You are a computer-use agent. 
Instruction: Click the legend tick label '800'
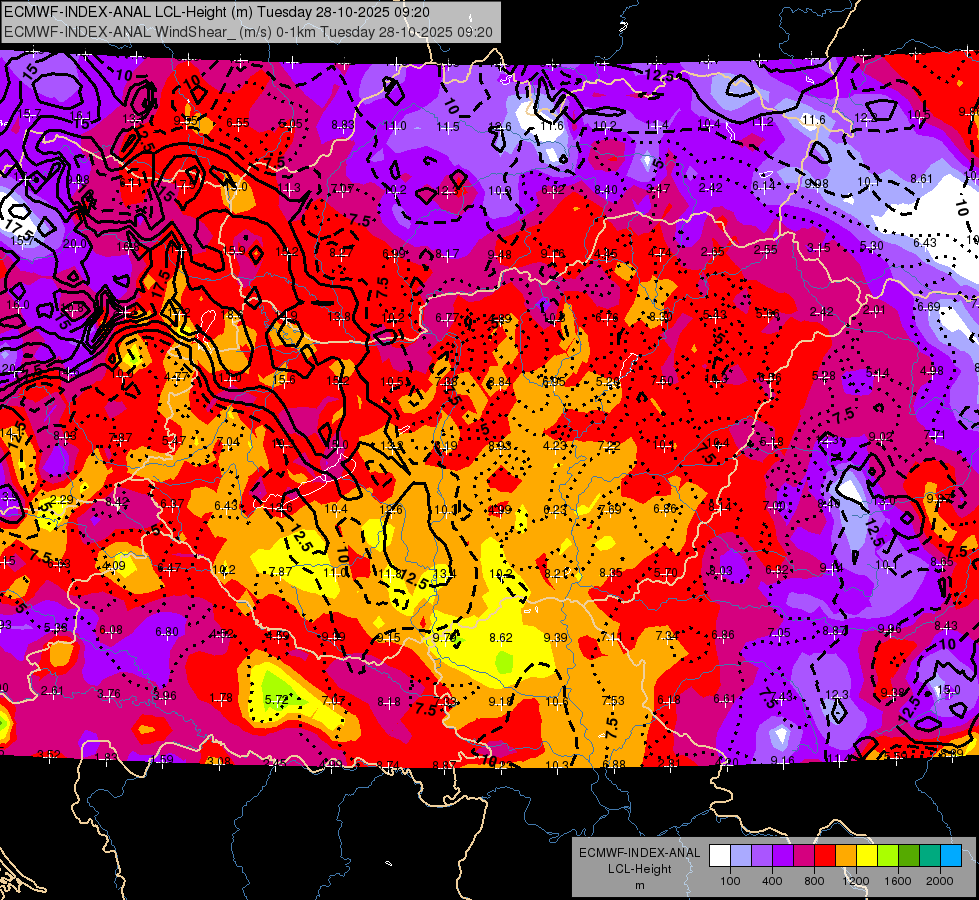coord(814,881)
